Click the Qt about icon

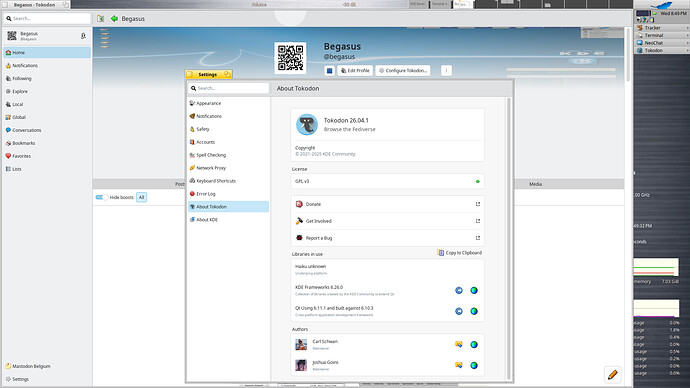[x=459, y=311]
